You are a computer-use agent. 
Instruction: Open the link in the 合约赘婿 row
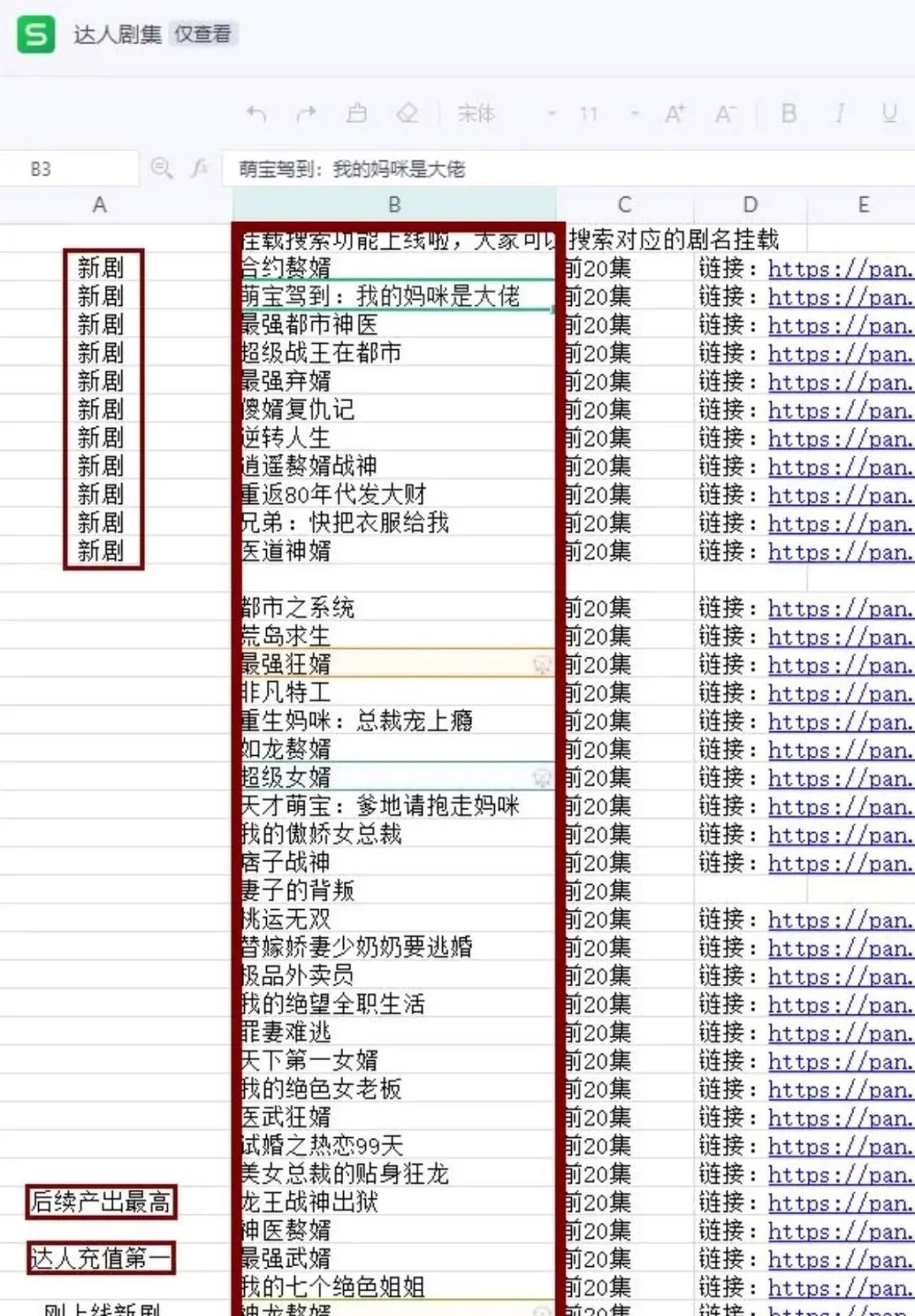pos(840,269)
